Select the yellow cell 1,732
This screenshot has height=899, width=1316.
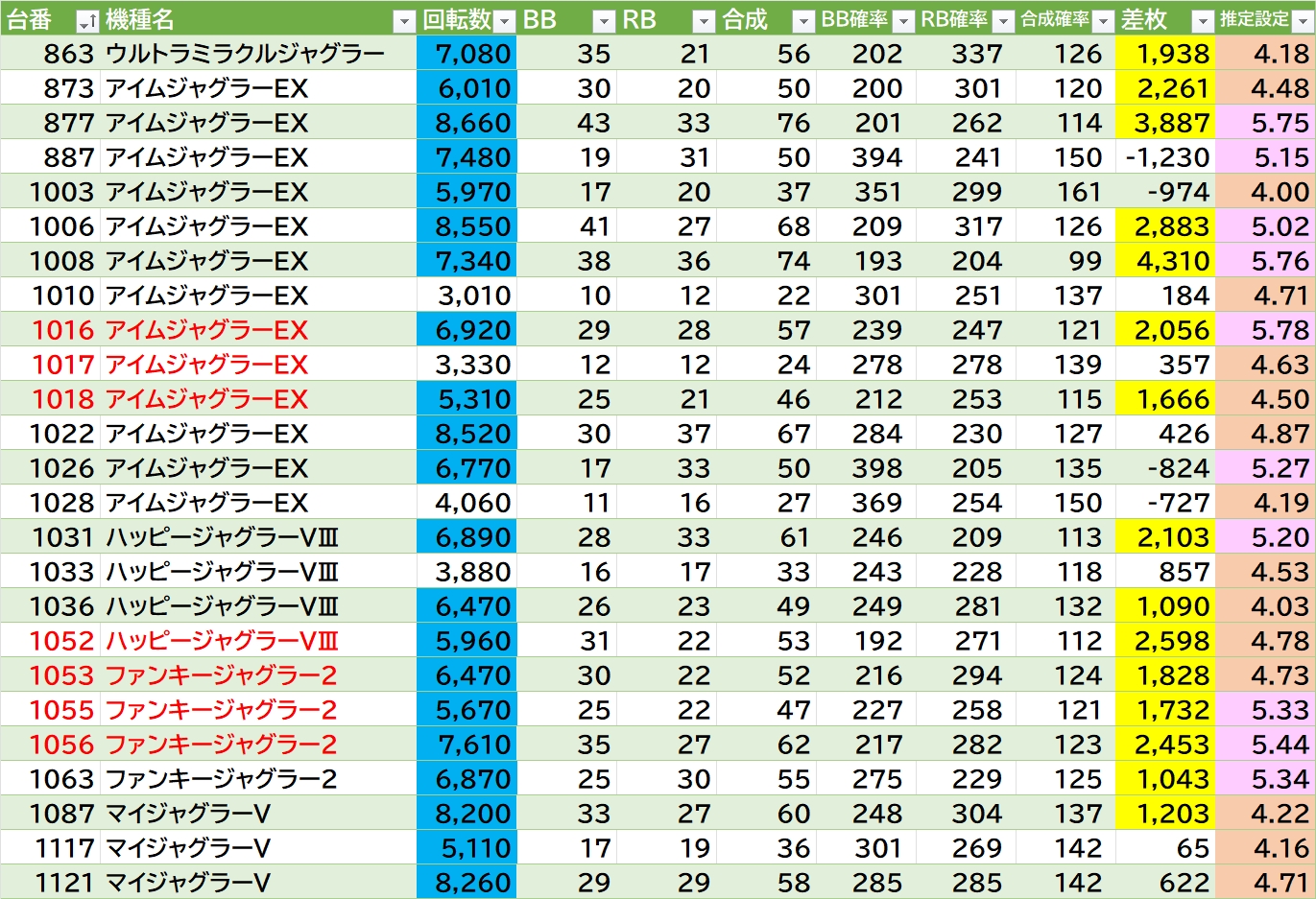[1165, 710]
